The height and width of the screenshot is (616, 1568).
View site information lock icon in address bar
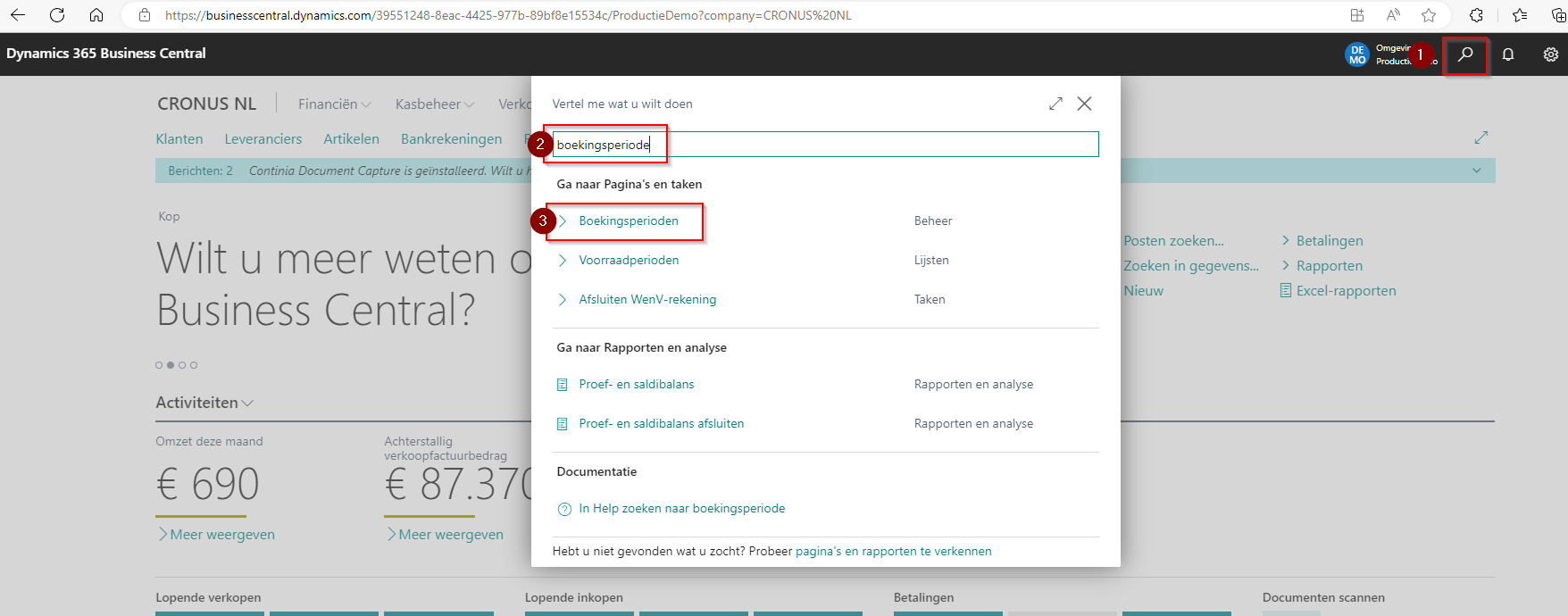pyautogui.click(x=145, y=15)
